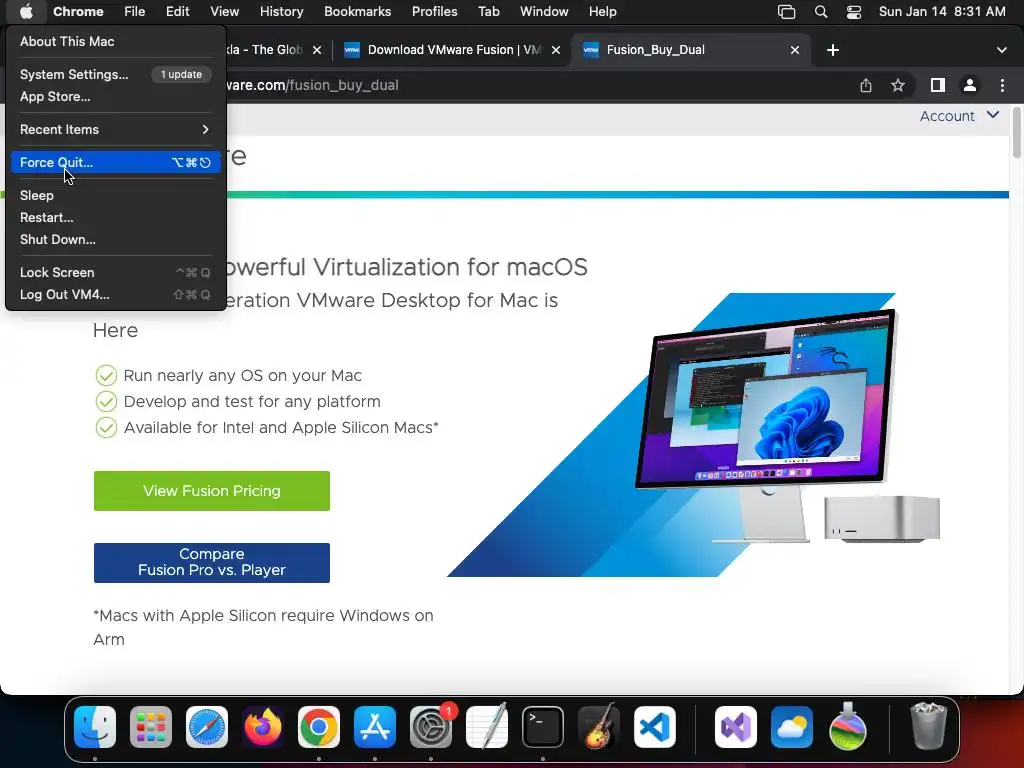
Task: Switch to the Fusion_Buy_Dual tab
Action: [x=689, y=50]
